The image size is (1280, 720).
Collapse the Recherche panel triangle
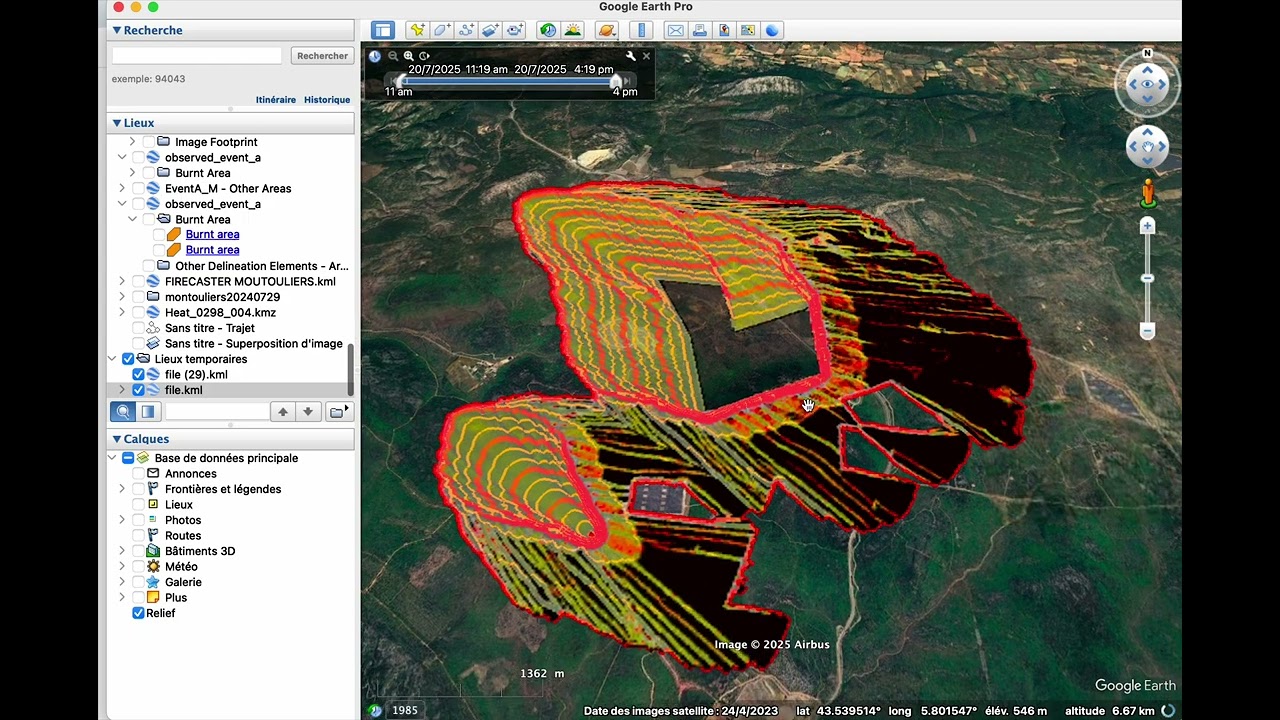117,30
